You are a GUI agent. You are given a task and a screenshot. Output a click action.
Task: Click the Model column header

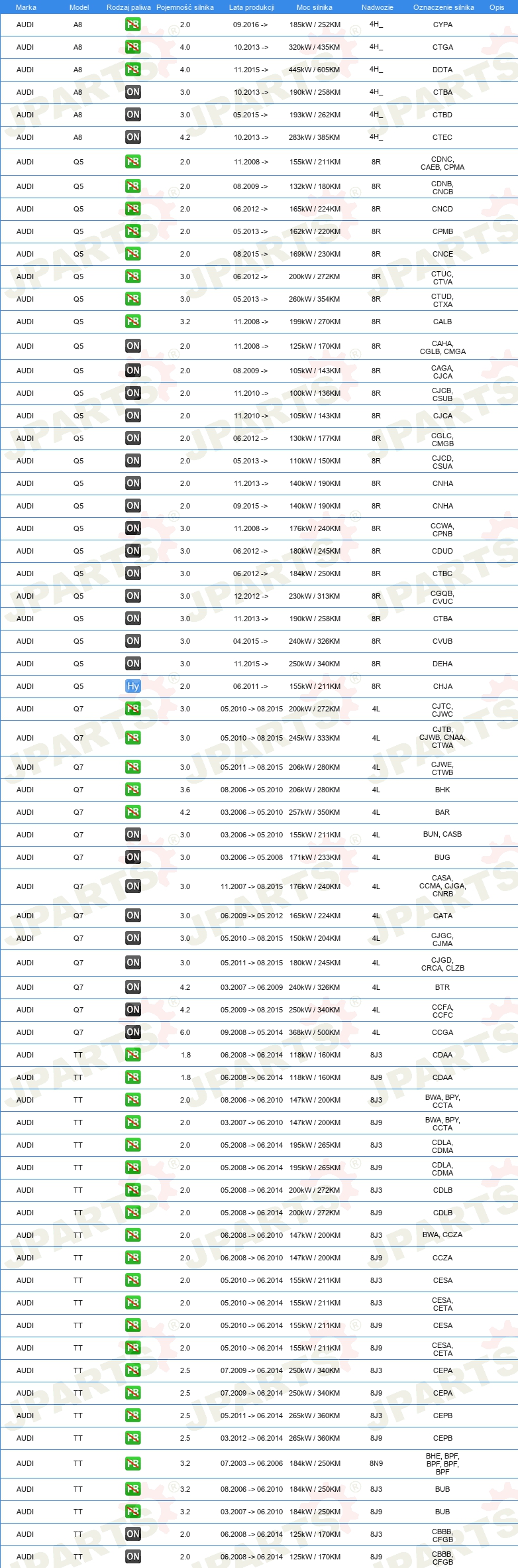(x=79, y=7)
